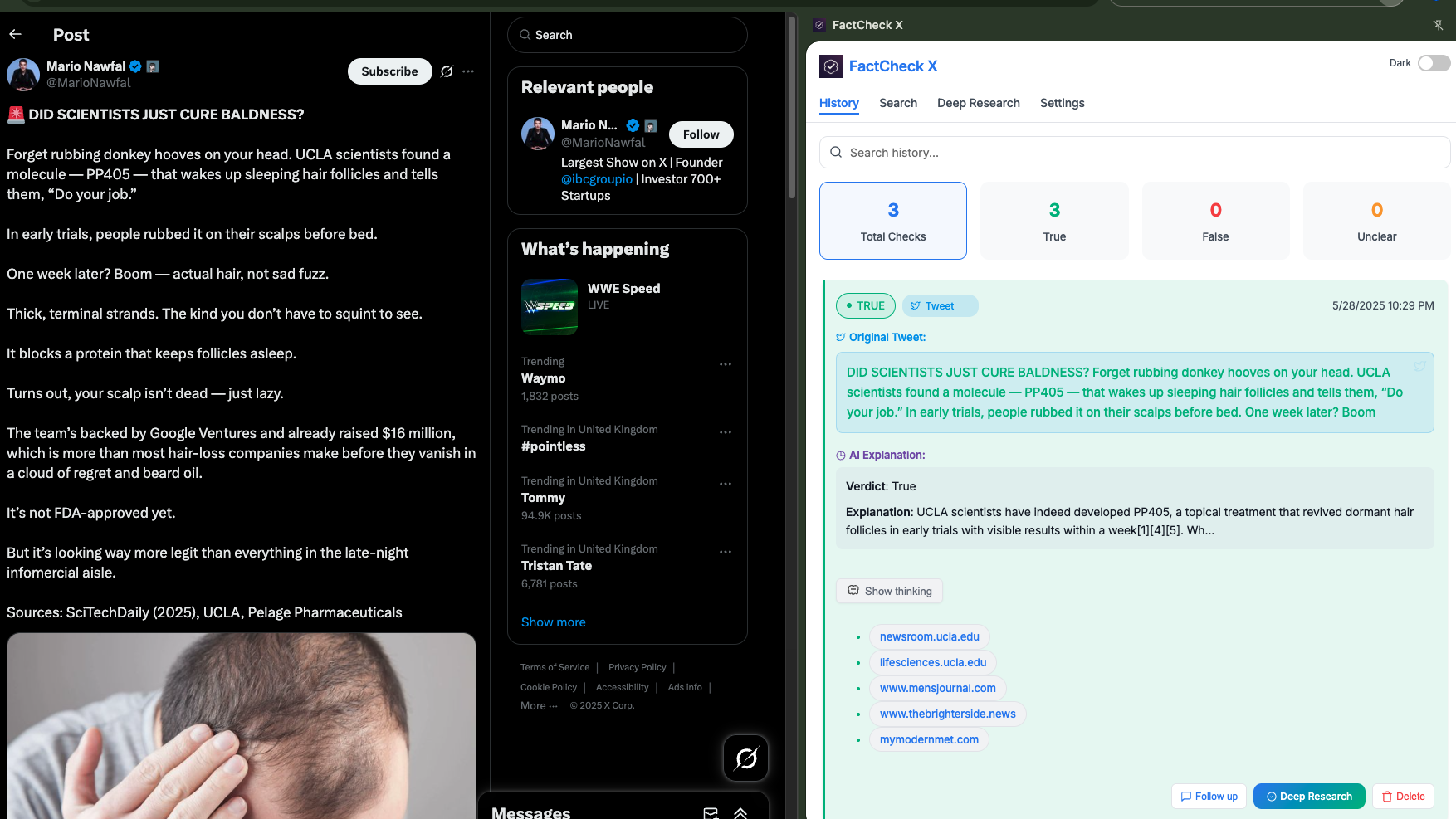Click the original tweet text box
The image size is (1456, 819).
coord(1135,392)
